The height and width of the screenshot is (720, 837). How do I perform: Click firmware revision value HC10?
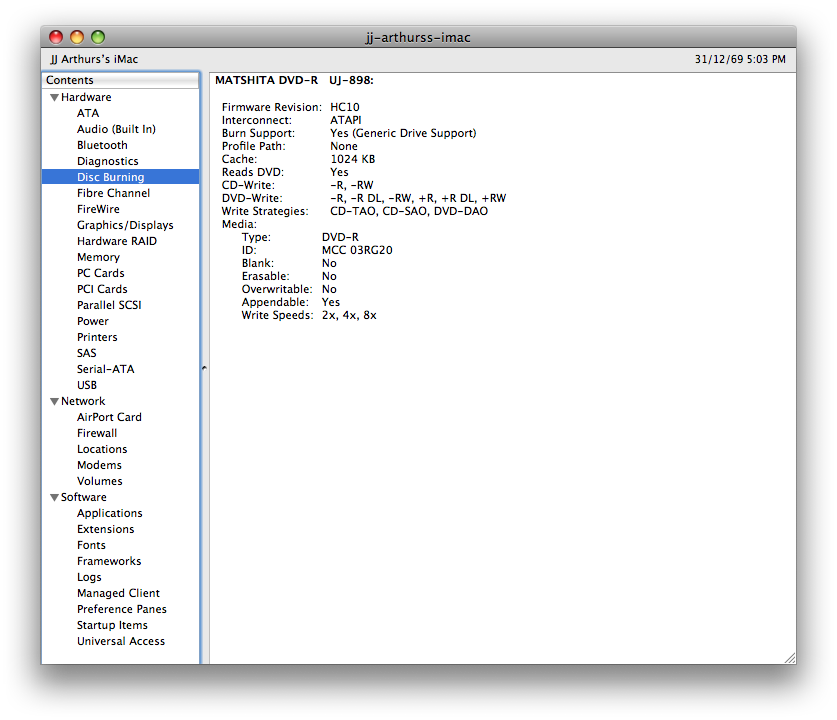(x=345, y=107)
